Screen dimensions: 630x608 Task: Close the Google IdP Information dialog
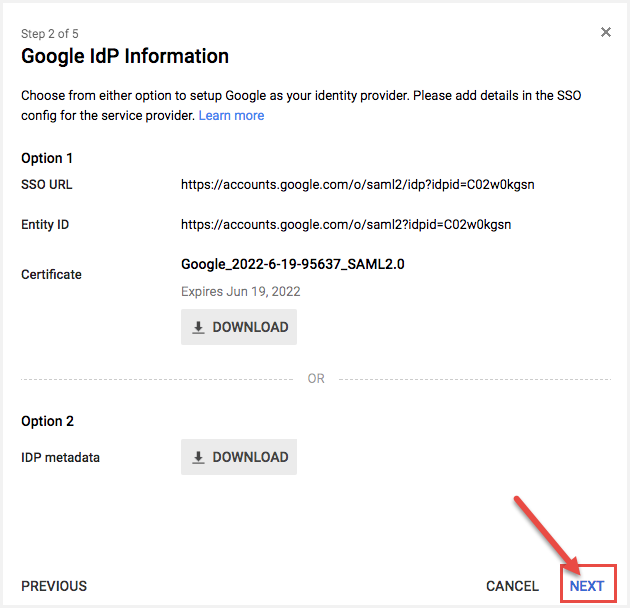click(x=605, y=32)
